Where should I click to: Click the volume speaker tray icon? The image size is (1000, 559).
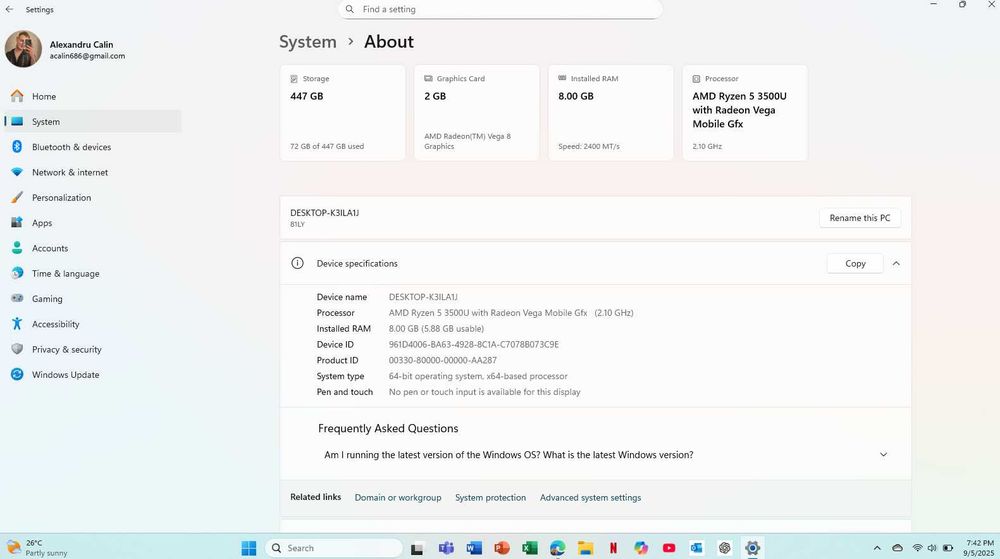click(932, 548)
